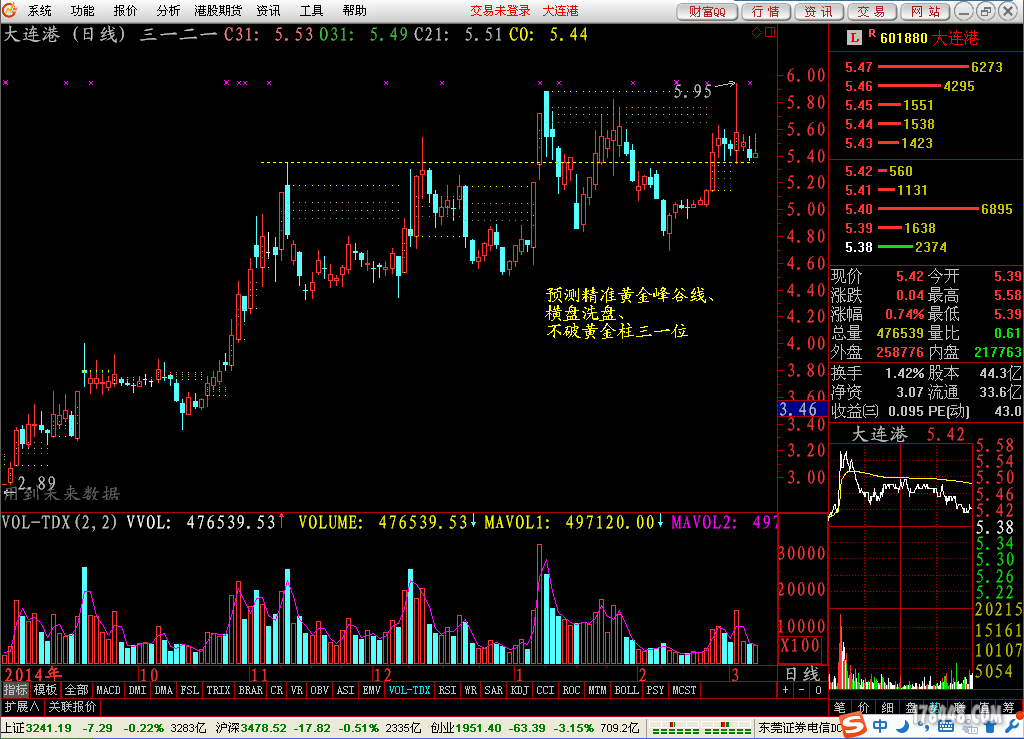Select the 模板 tab

pyautogui.click(x=45, y=690)
